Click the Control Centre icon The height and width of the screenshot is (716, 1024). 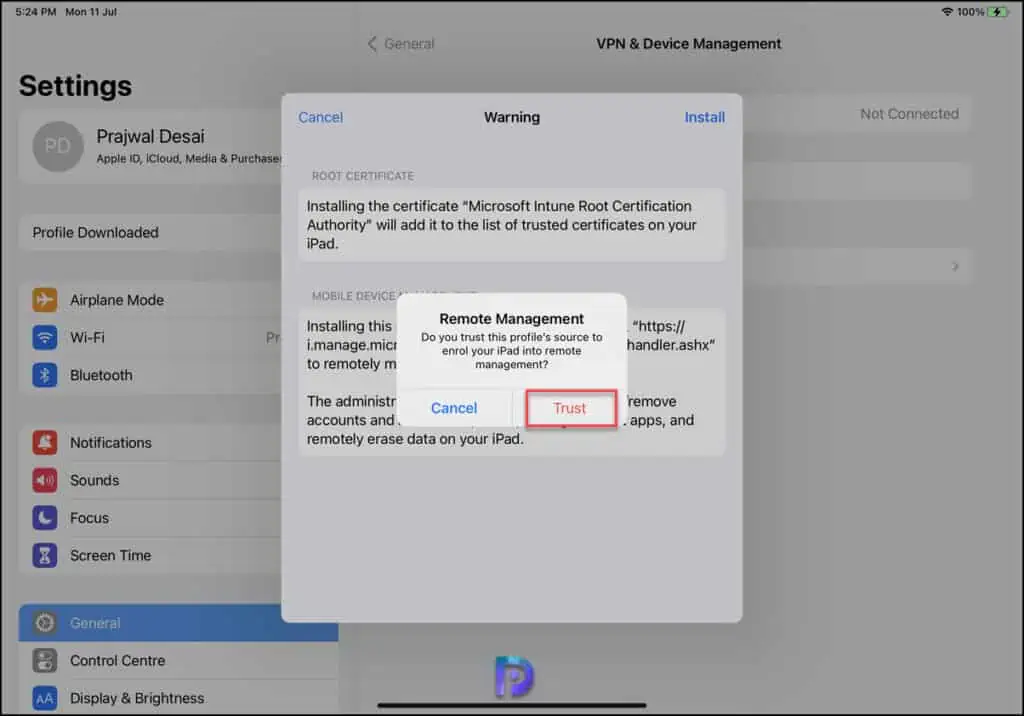coord(44,661)
